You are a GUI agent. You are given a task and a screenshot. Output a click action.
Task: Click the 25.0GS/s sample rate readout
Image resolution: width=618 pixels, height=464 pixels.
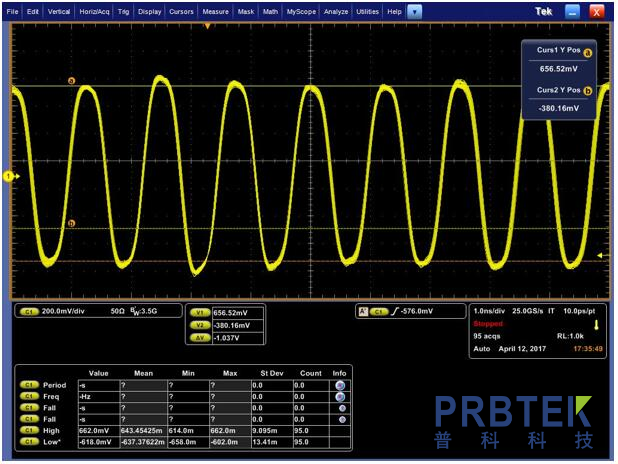tap(528, 311)
